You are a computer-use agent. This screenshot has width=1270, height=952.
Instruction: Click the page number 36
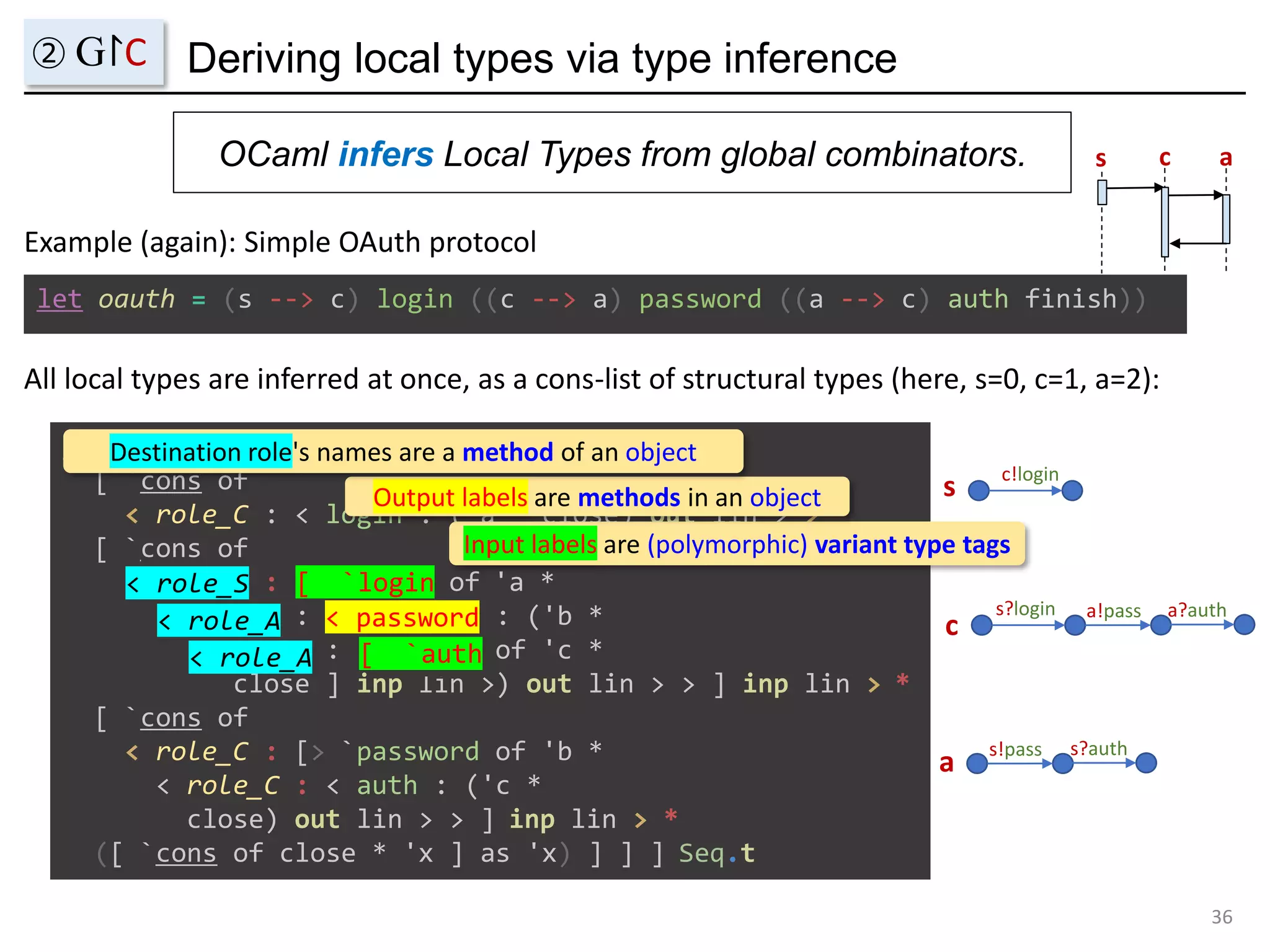(x=1222, y=917)
